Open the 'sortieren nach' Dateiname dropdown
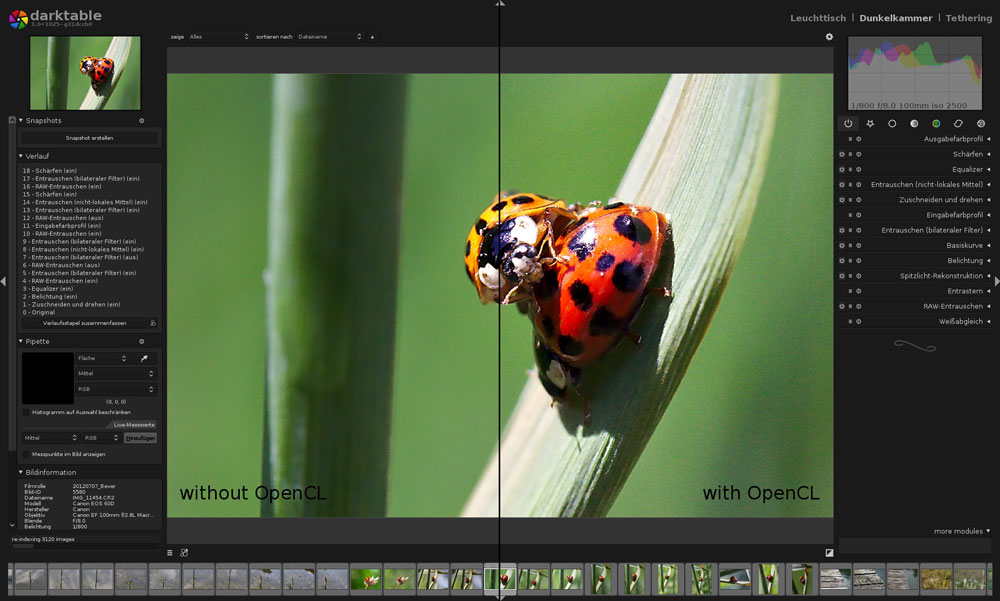Image resolution: width=1000 pixels, height=601 pixels. (x=328, y=37)
